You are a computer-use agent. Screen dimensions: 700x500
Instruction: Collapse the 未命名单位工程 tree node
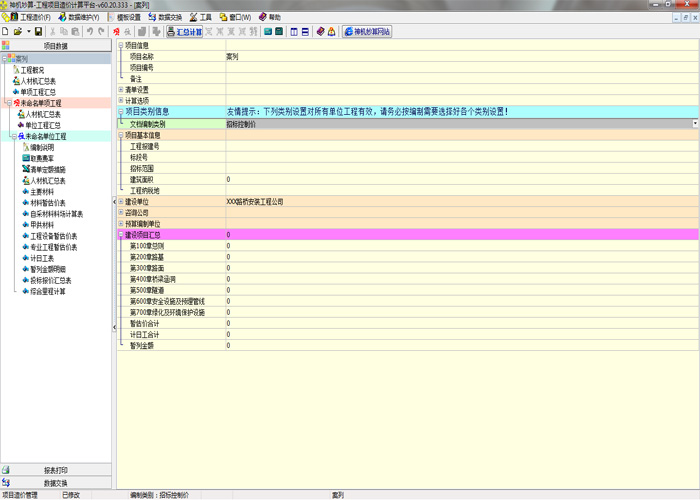[9, 136]
